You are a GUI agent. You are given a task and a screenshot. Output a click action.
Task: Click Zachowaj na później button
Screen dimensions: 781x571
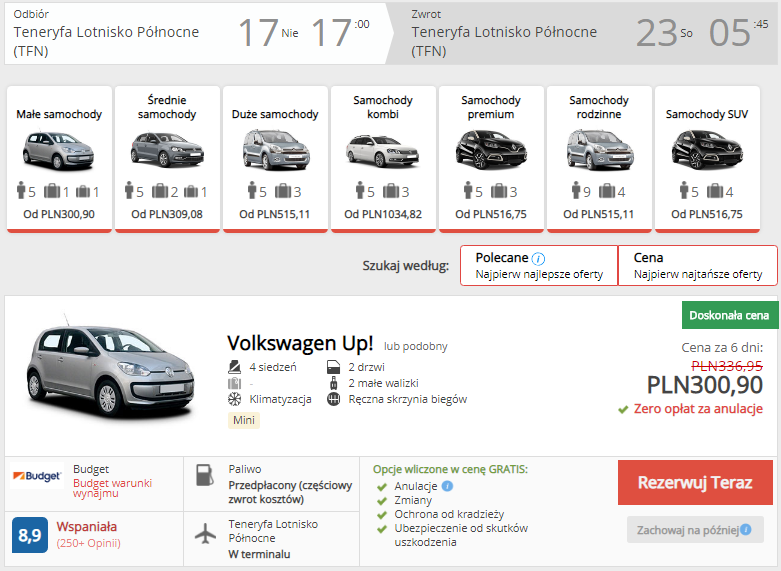pyautogui.click(x=695, y=530)
